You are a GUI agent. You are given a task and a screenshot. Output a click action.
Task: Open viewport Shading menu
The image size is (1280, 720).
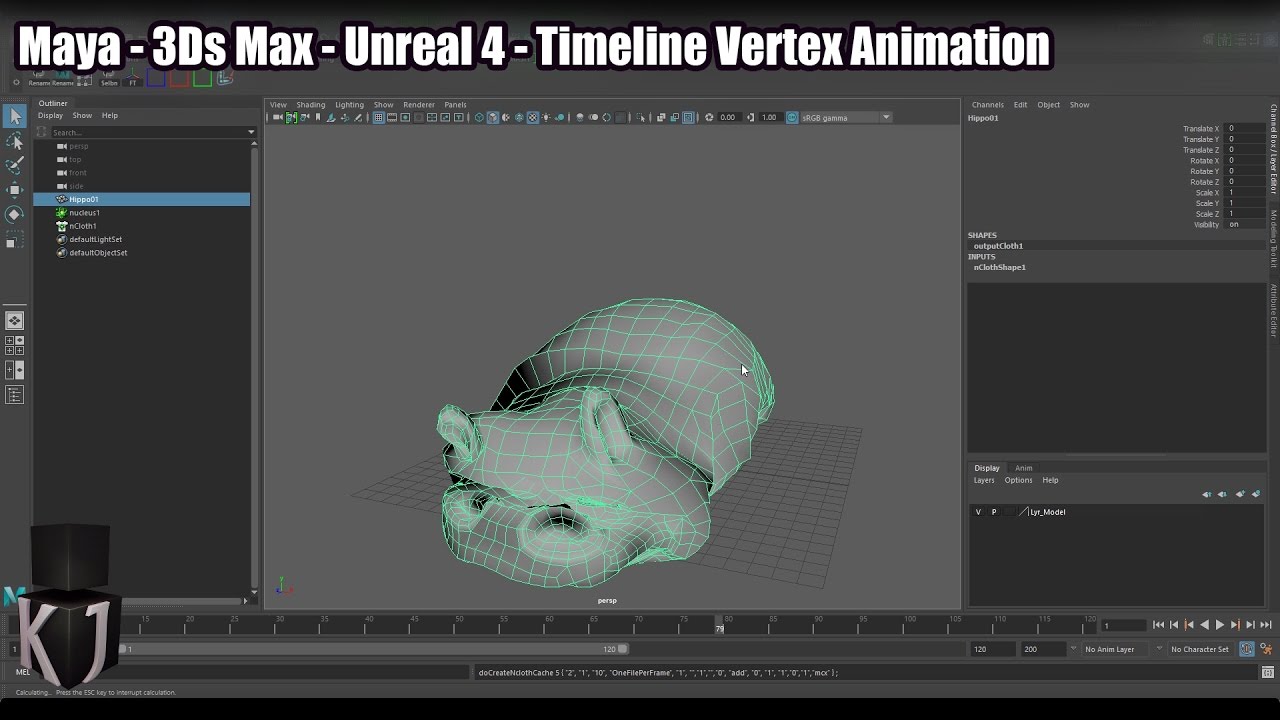point(310,105)
